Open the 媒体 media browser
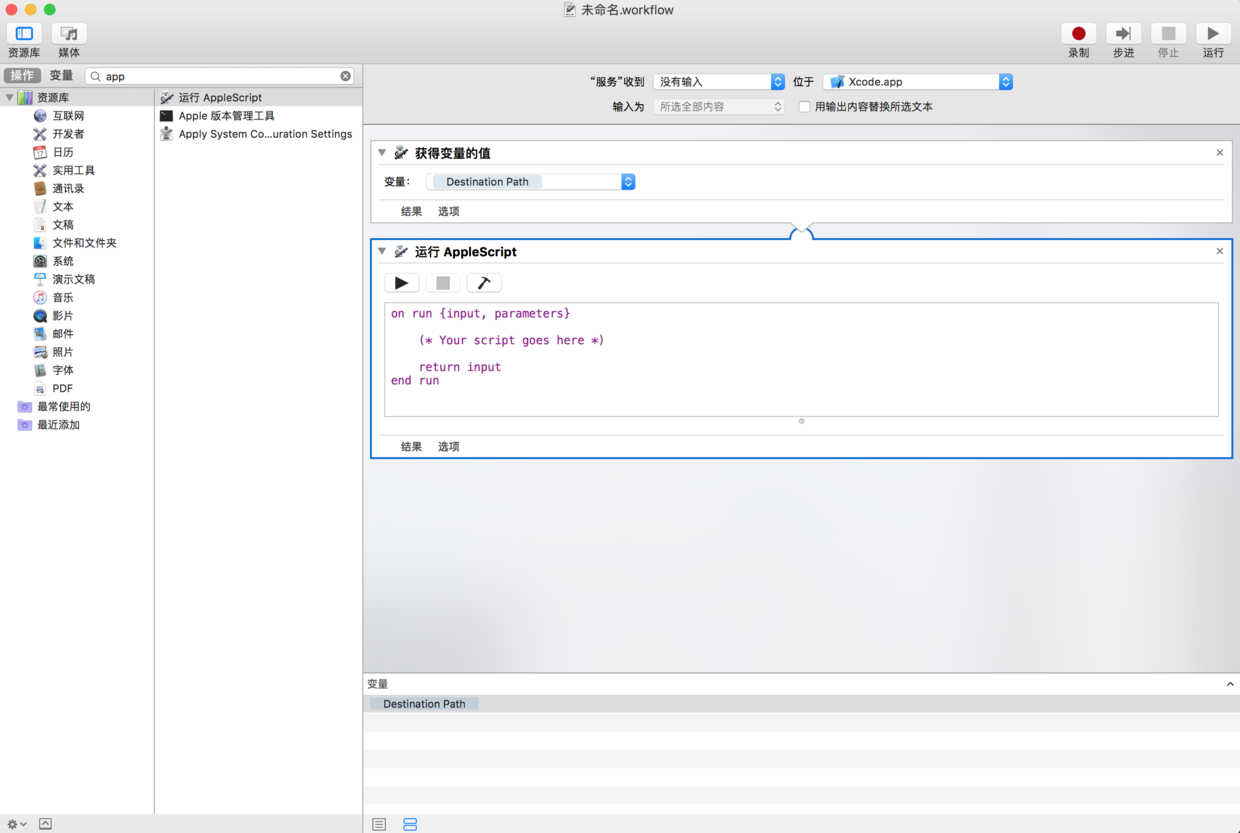Image resolution: width=1240 pixels, height=833 pixels. [x=69, y=34]
